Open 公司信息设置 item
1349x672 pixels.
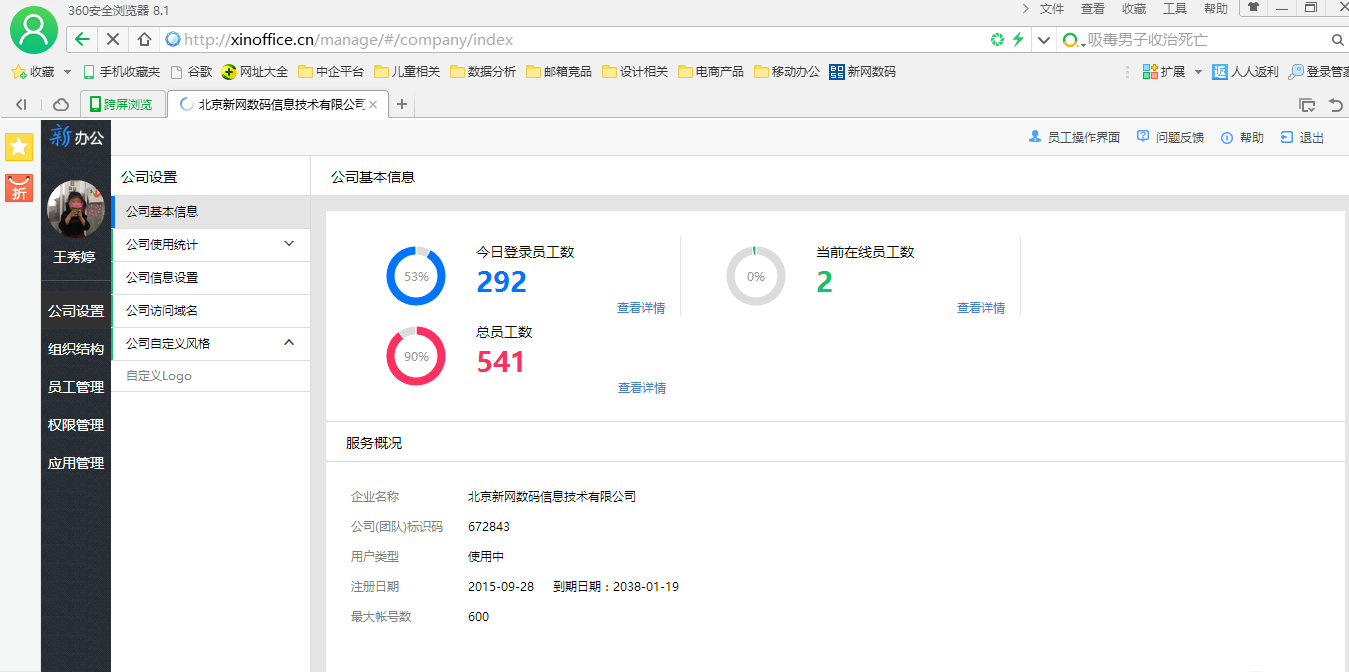pyautogui.click(x=211, y=278)
